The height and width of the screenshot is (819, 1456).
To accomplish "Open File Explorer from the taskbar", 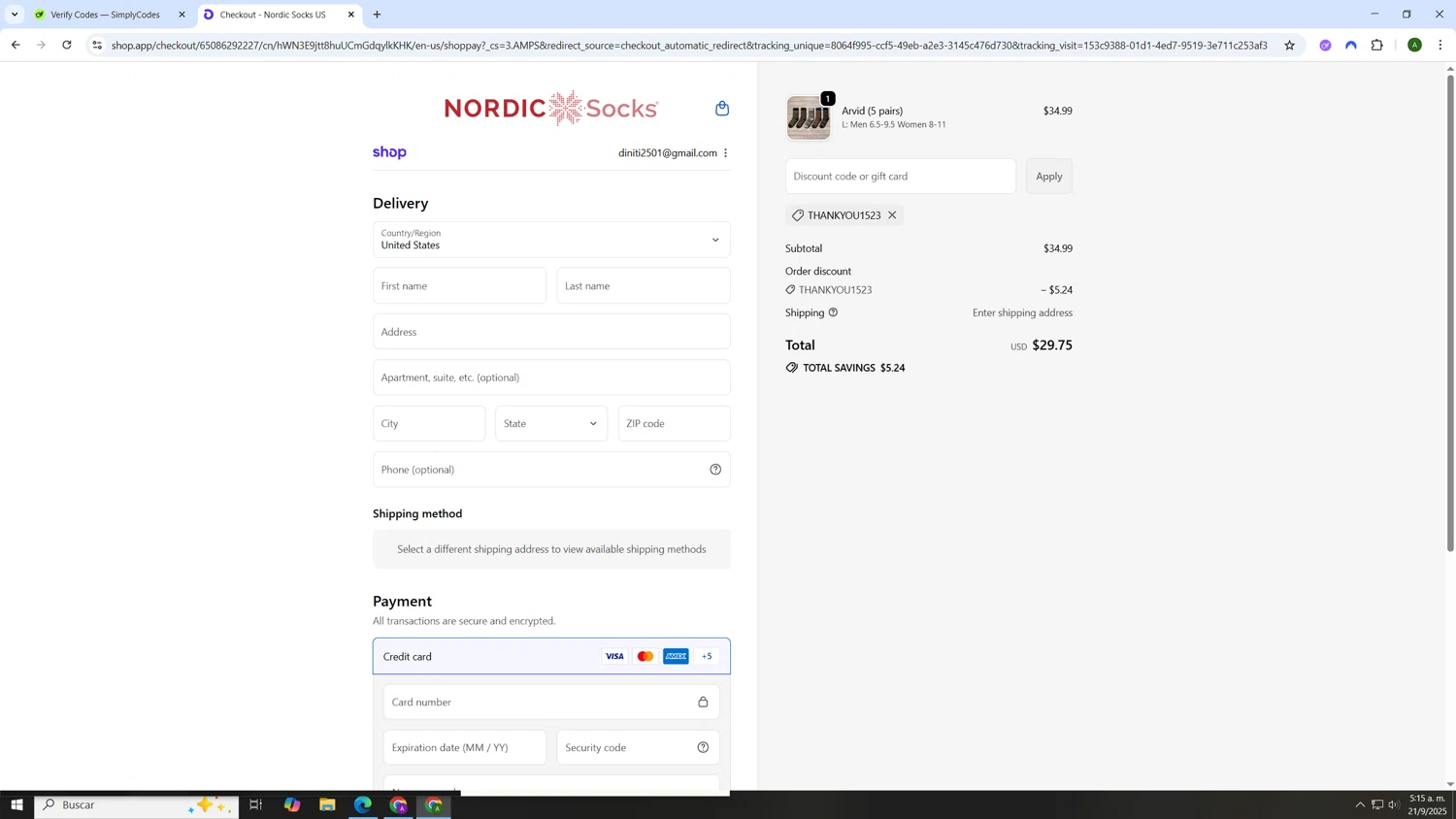I will [x=327, y=804].
